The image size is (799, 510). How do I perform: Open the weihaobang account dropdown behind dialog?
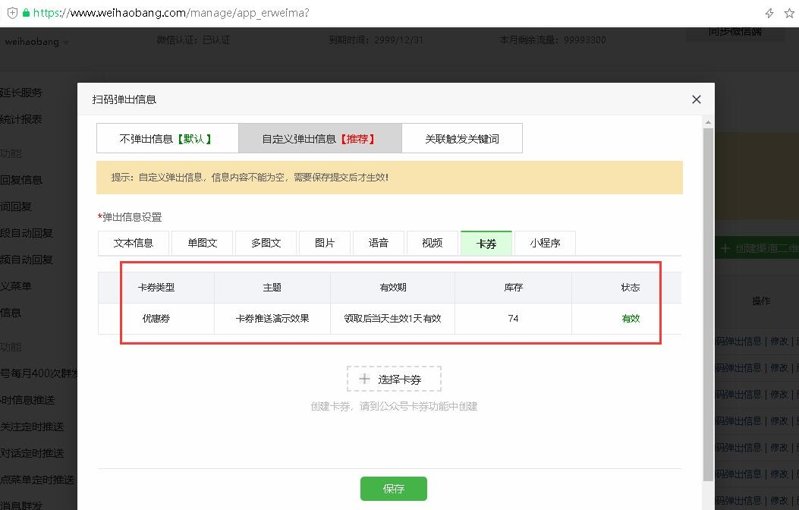pos(36,42)
